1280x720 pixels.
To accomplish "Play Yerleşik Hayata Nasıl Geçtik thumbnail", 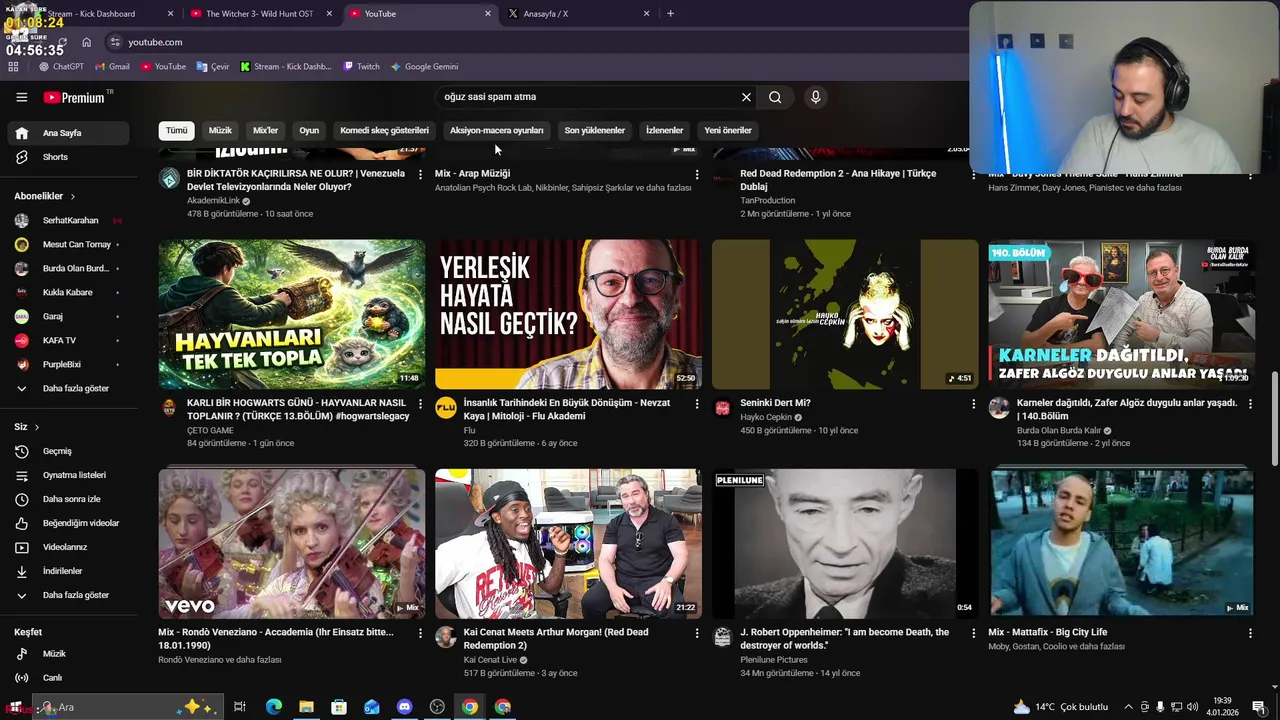I will coord(568,314).
